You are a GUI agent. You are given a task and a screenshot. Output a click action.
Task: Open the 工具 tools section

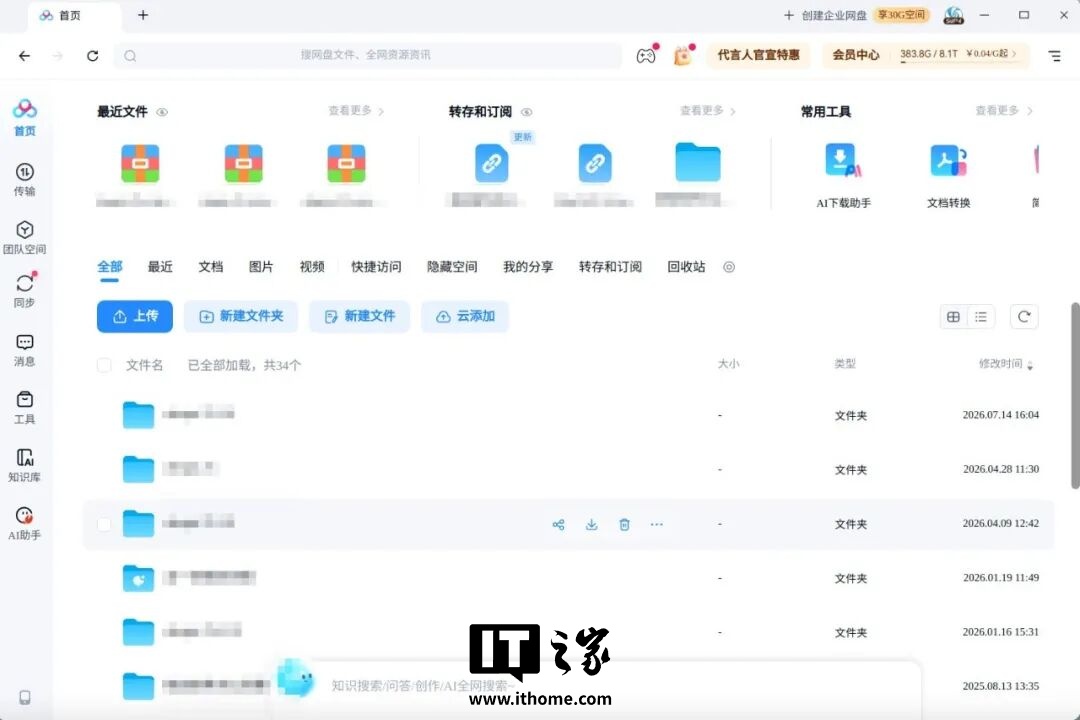click(25, 407)
